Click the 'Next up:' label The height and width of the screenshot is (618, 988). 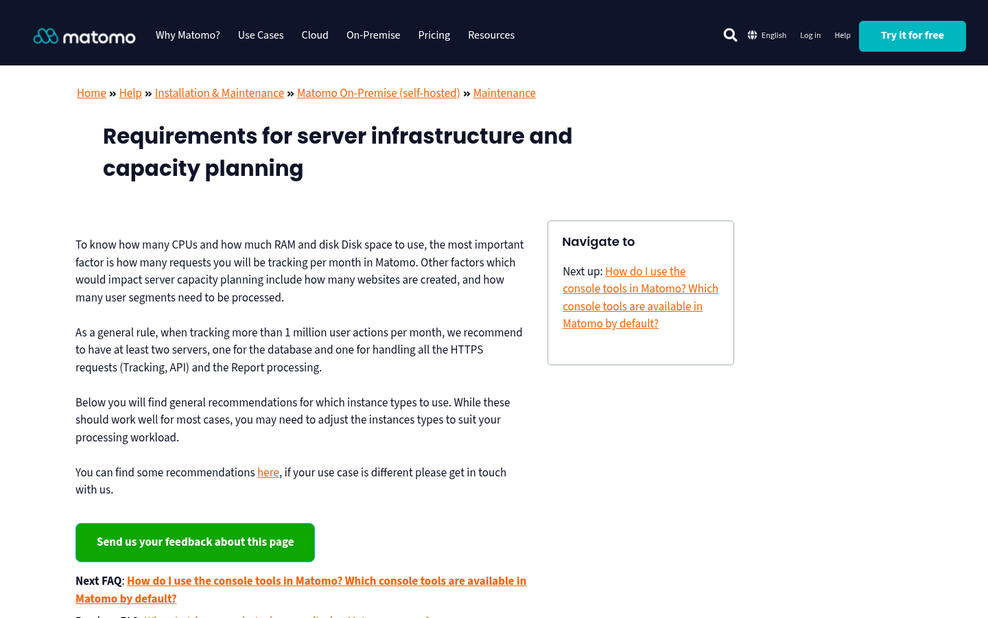point(582,272)
